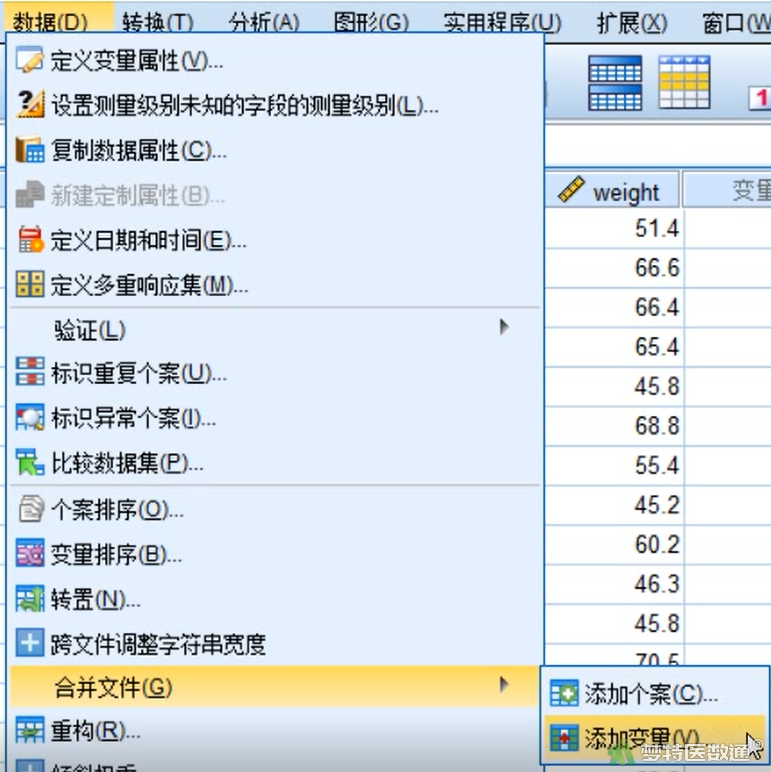This screenshot has height=772, width=771.
Task: Click the 添加个案 submenu icon
Action: pos(564,693)
